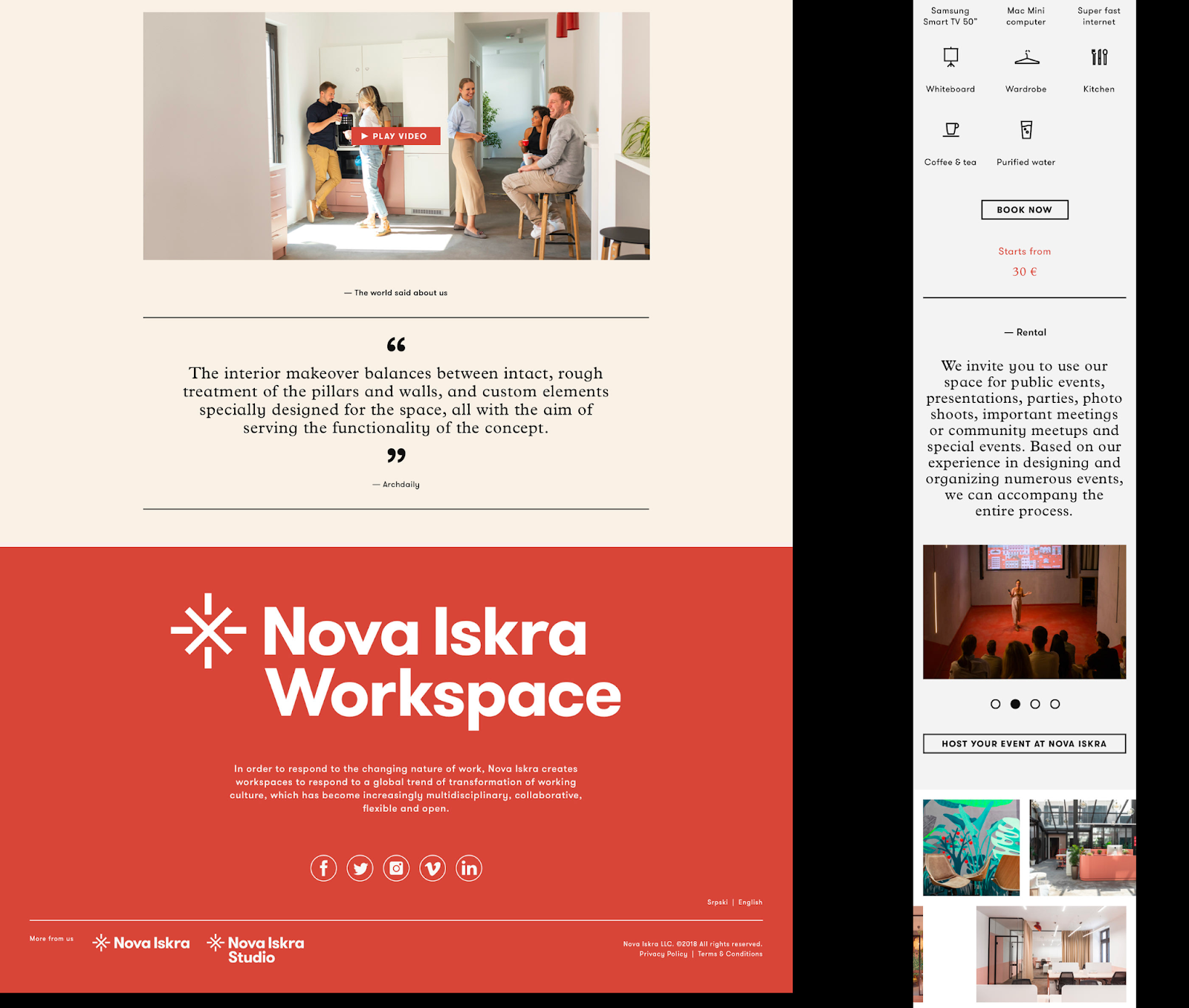Click the Book Now button

point(1025,210)
